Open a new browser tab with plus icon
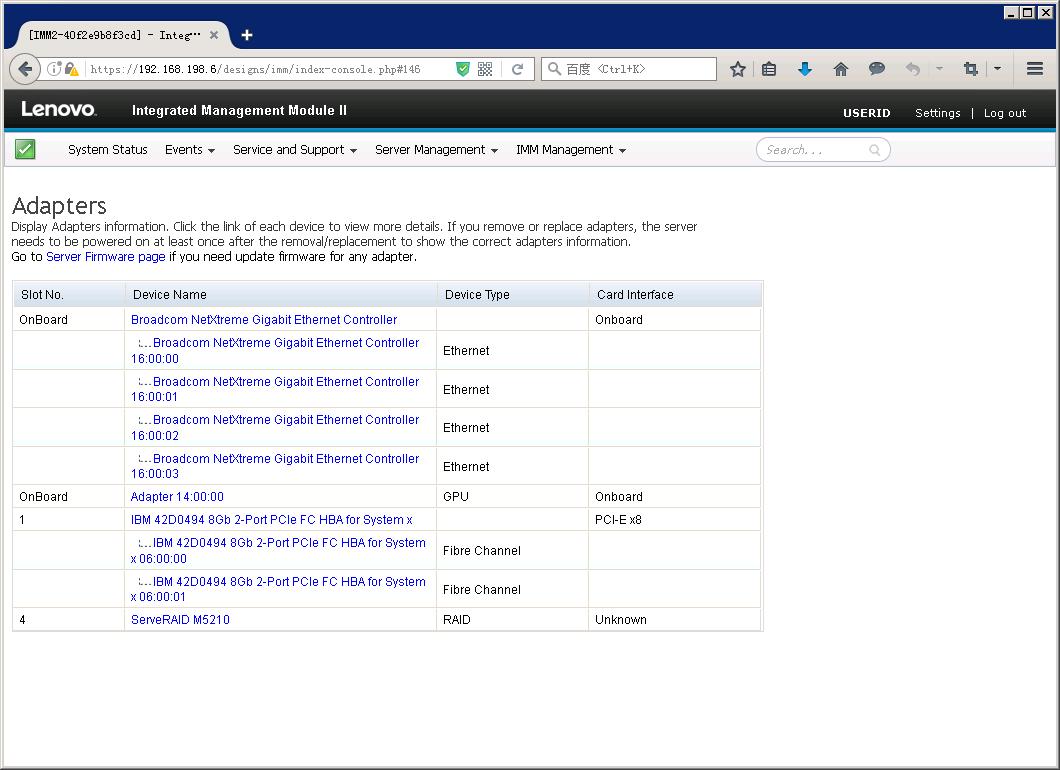 247,35
